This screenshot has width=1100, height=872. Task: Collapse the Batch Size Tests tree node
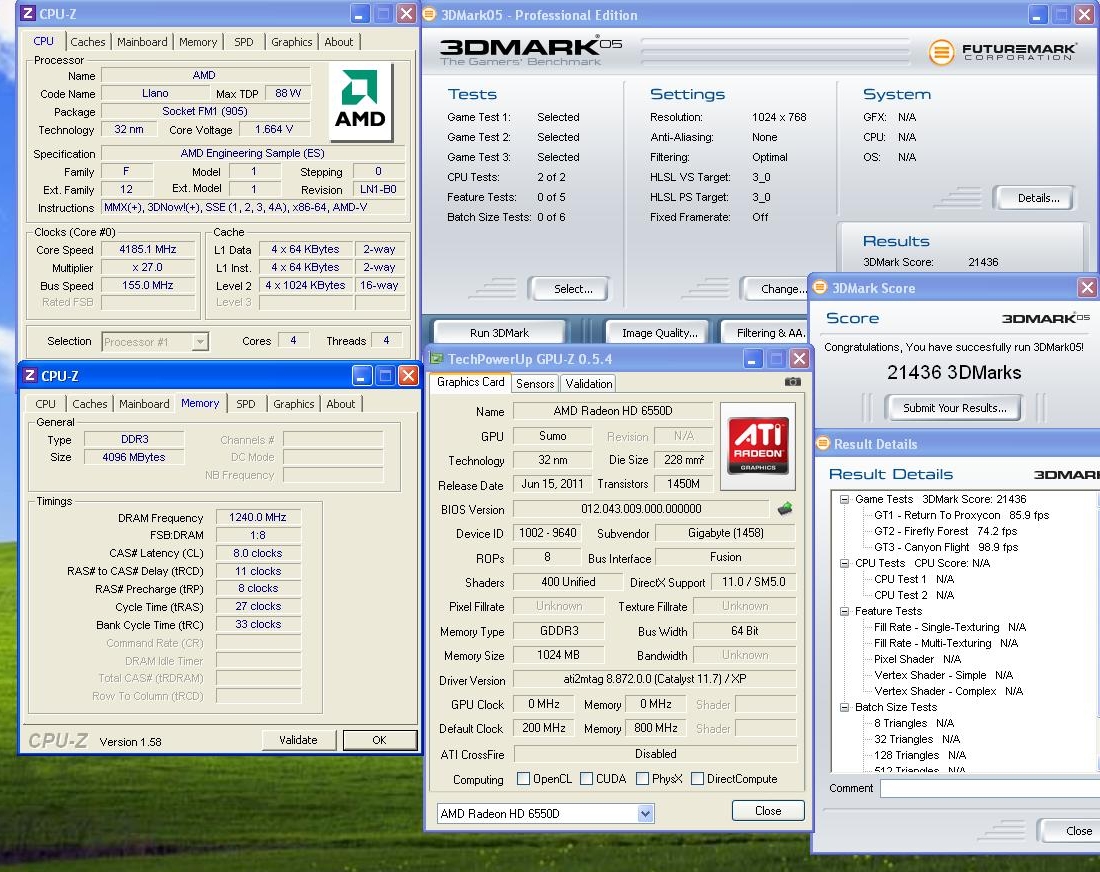[845, 707]
